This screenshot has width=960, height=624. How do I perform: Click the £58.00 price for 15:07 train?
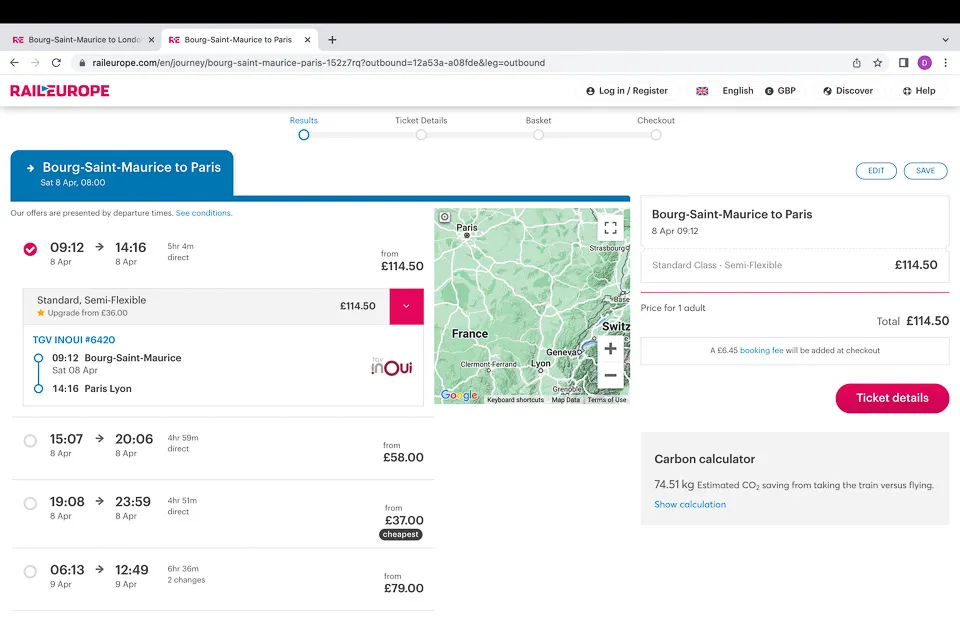tap(403, 457)
